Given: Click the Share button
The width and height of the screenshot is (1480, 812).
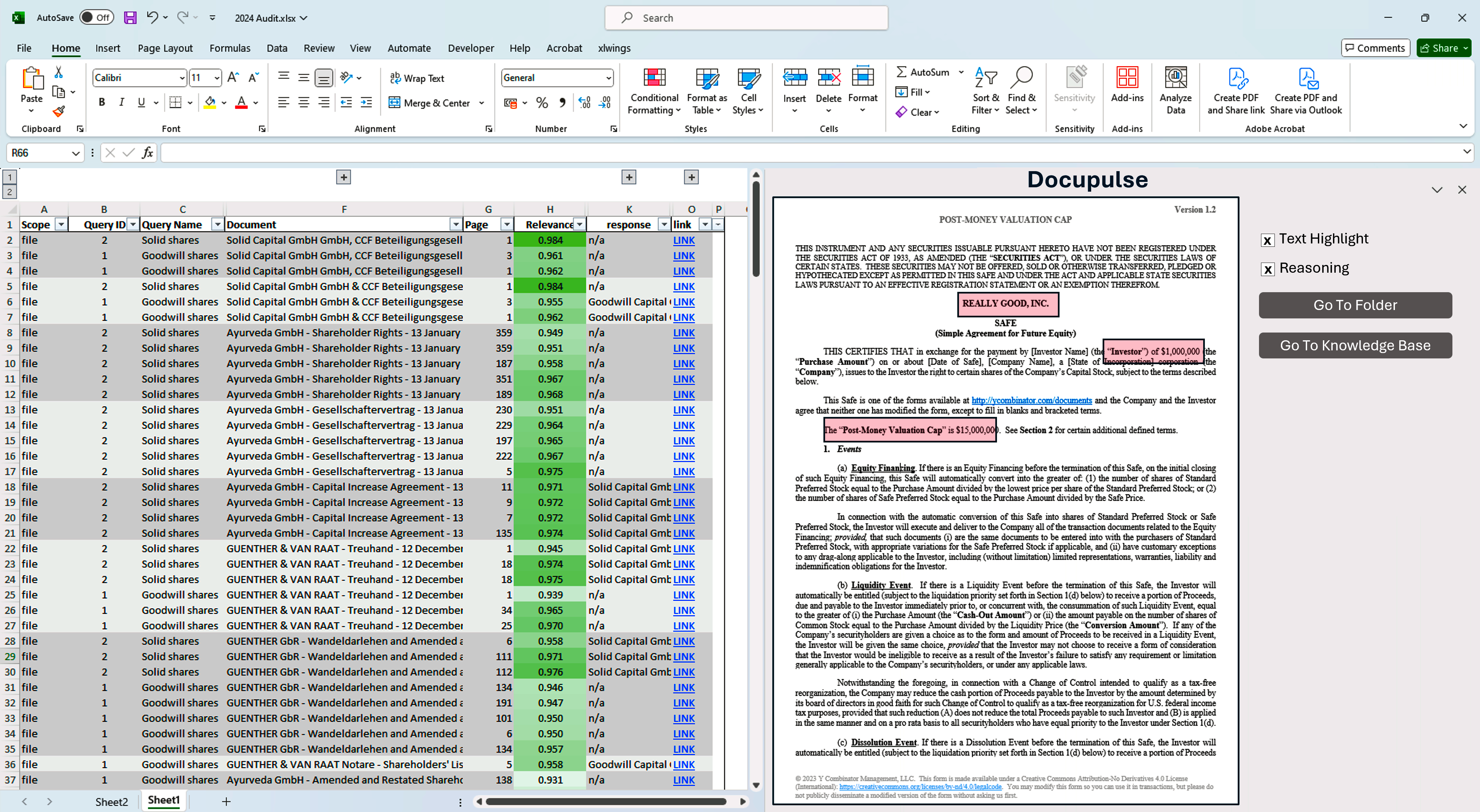Looking at the screenshot, I should (1444, 48).
